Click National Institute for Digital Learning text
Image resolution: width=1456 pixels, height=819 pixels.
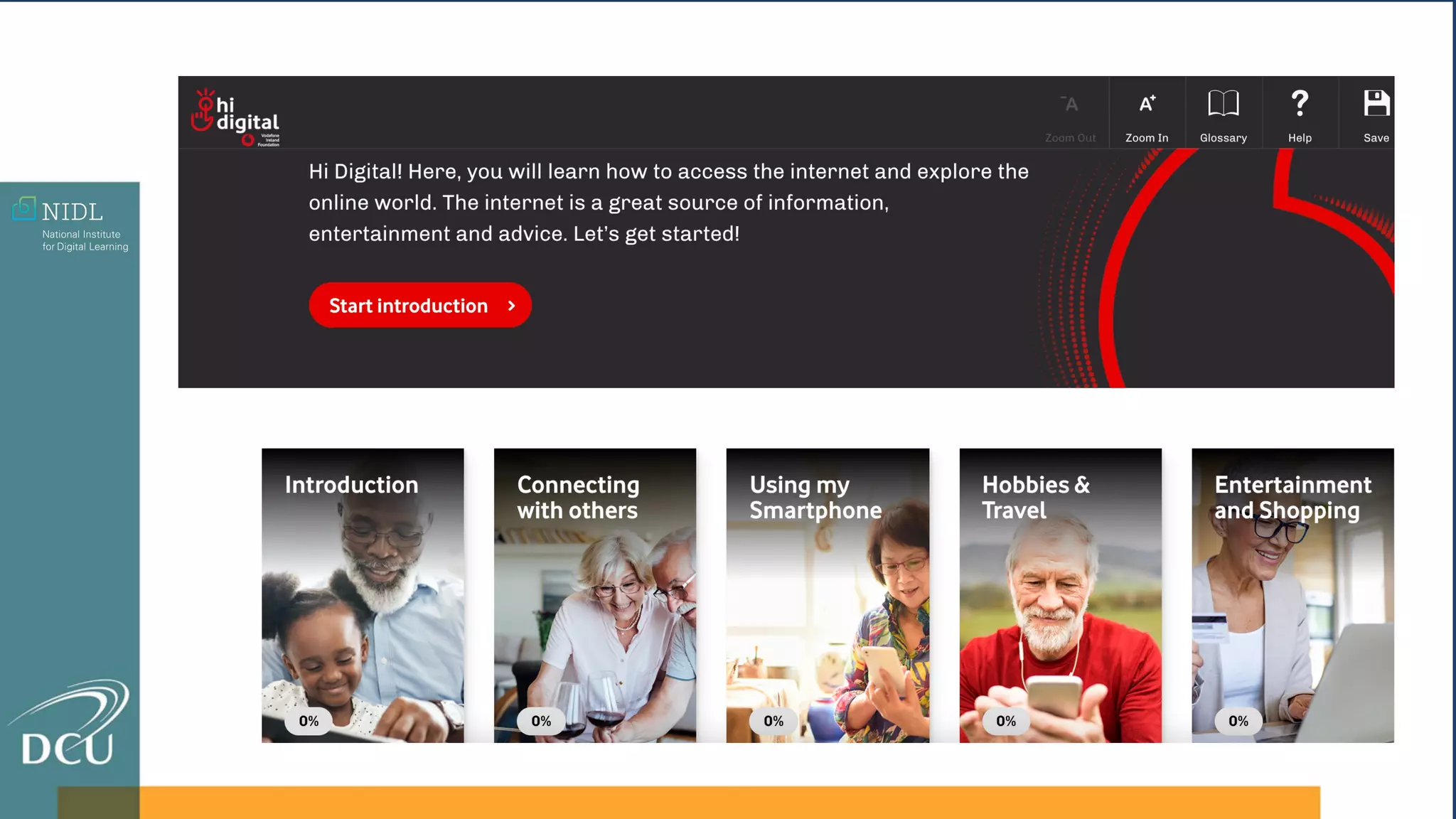click(x=85, y=240)
